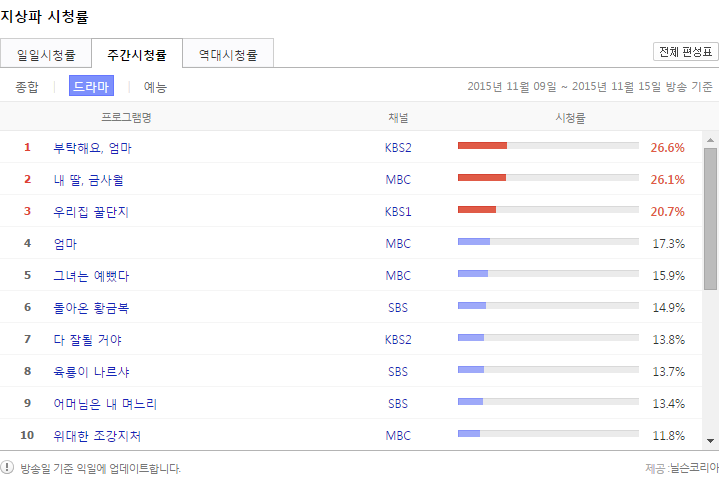Select the 주간시청률 tab
Screen dimensions: 725x483
coord(137,54)
